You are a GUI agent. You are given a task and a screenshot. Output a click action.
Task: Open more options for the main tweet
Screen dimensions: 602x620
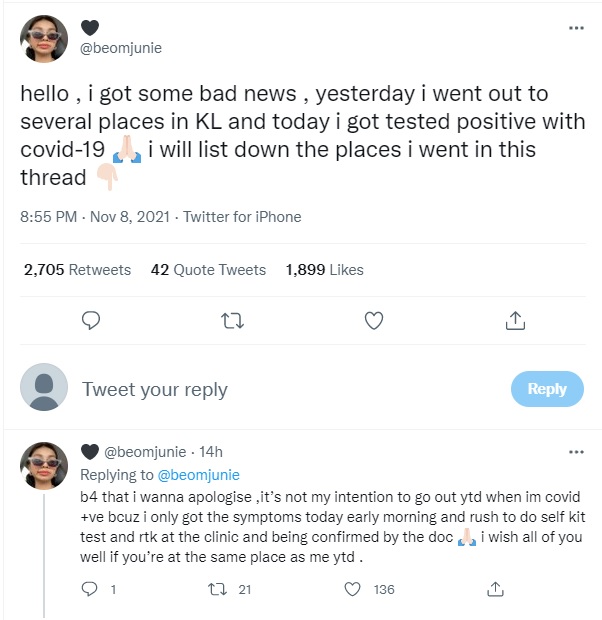(x=576, y=27)
